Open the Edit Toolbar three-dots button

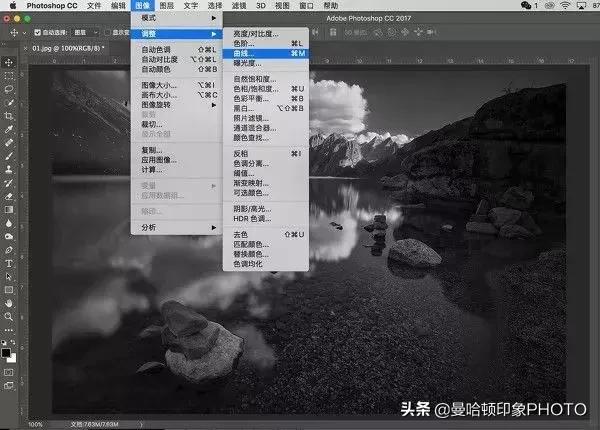[x=9, y=330]
